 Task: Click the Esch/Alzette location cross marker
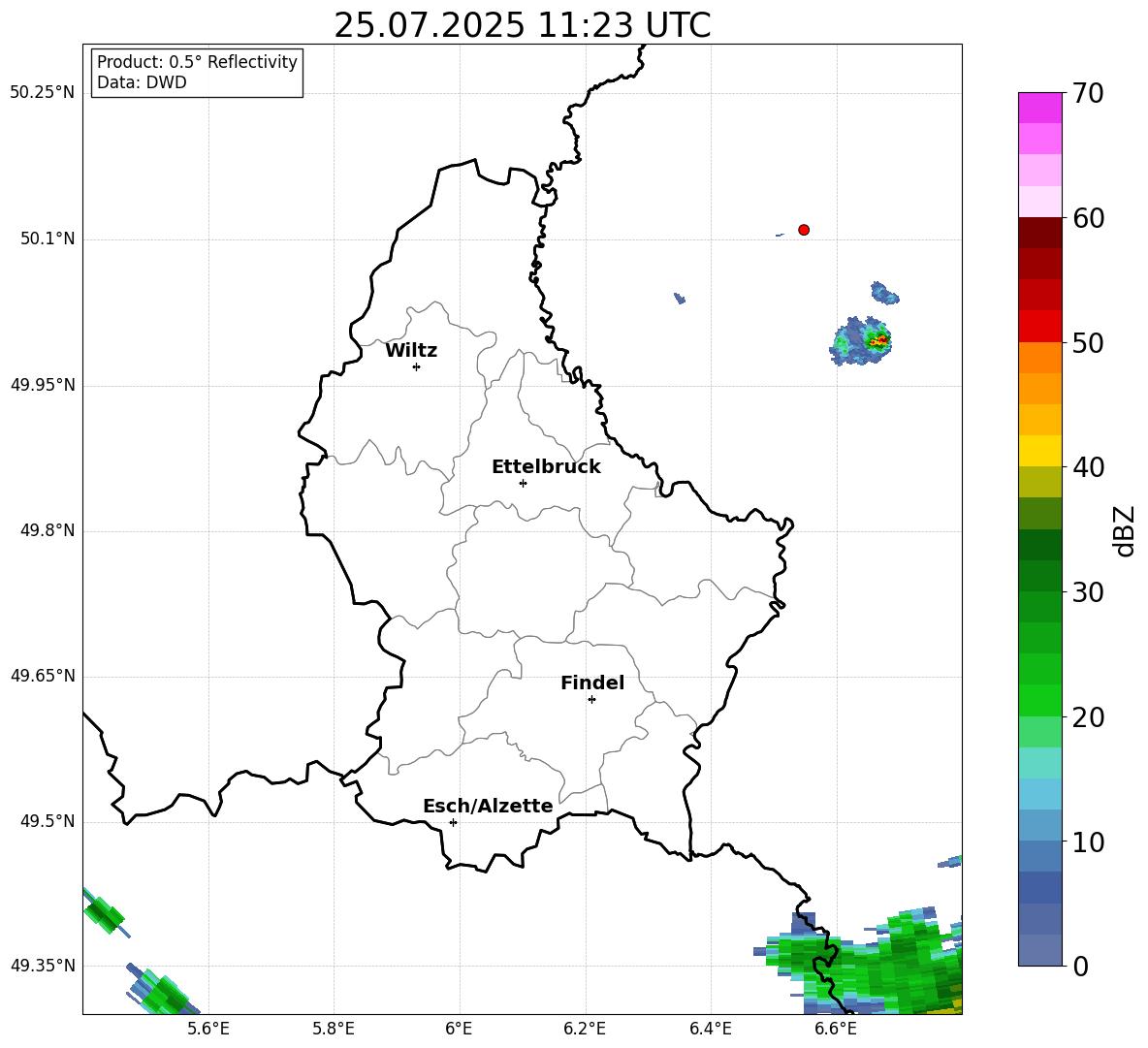[x=453, y=822]
